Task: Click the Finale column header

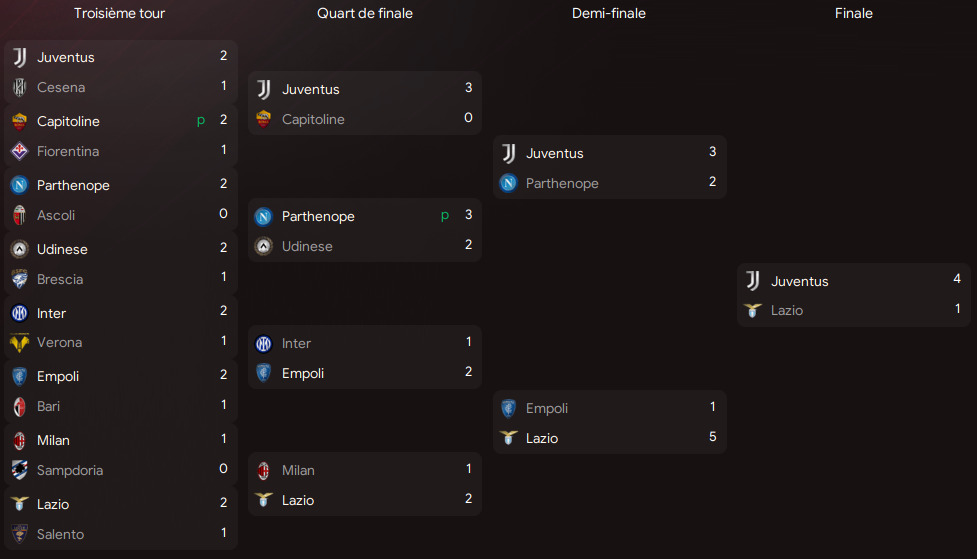Action: tap(854, 13)
